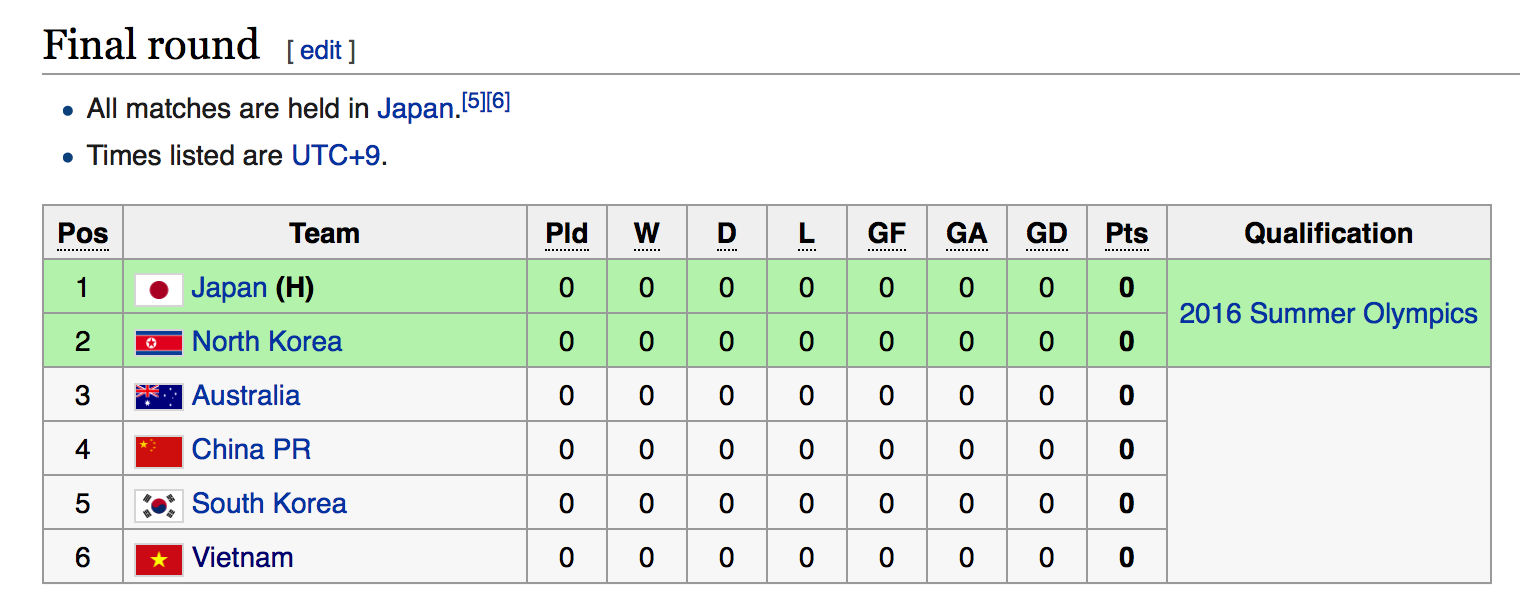Open citation reference number 6
The width and height of the screenshot is (1520, 602).
498,102
